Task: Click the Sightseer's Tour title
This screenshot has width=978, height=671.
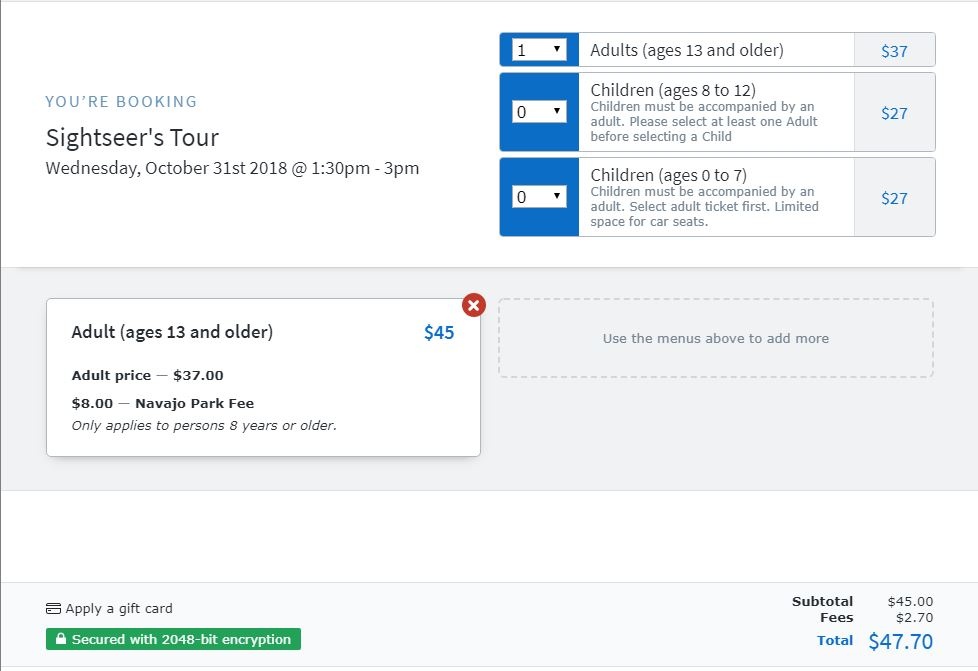Action: (x=132, y=138)
